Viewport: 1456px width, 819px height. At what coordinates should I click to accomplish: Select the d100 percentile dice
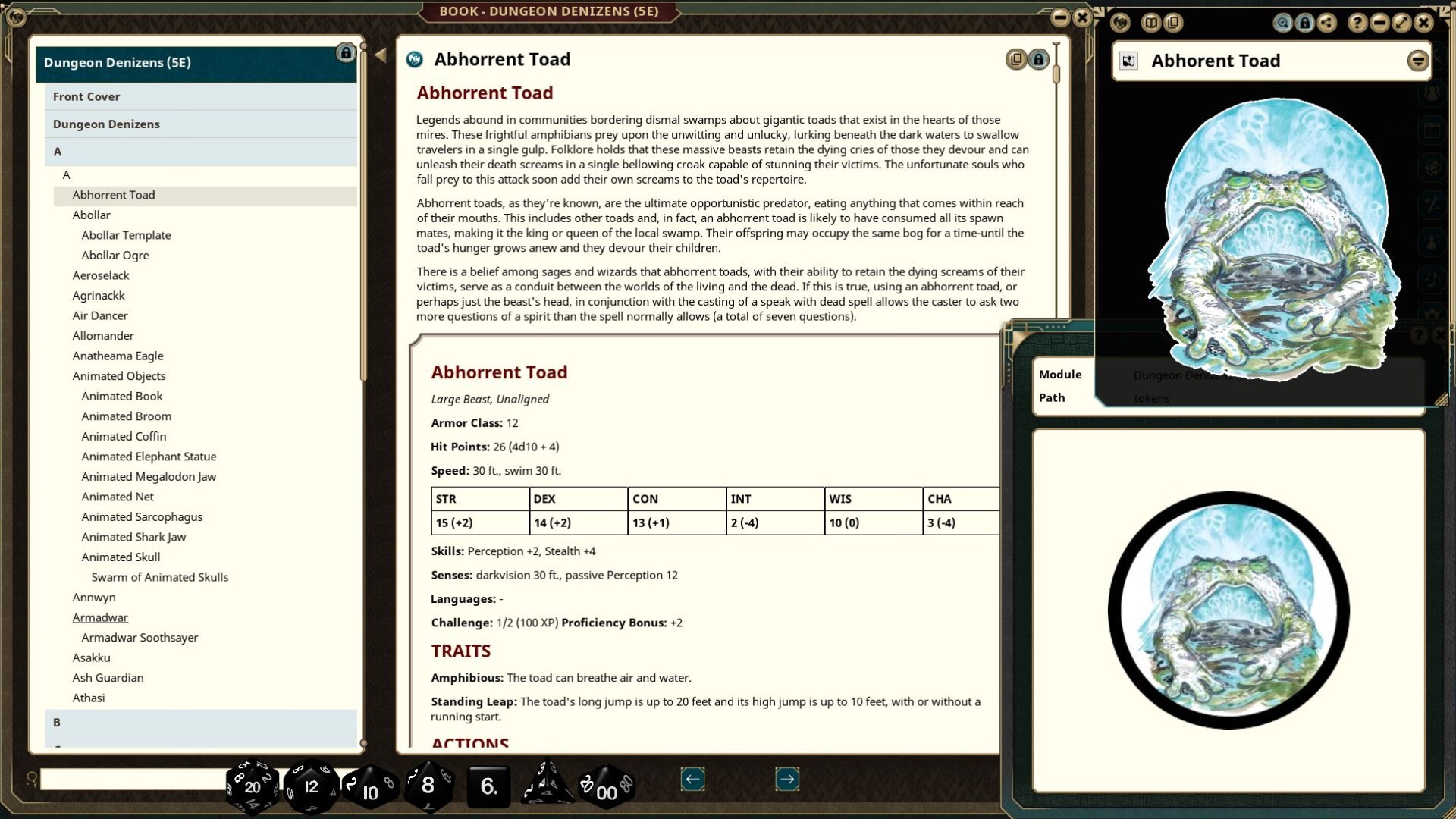click(606, 789)
